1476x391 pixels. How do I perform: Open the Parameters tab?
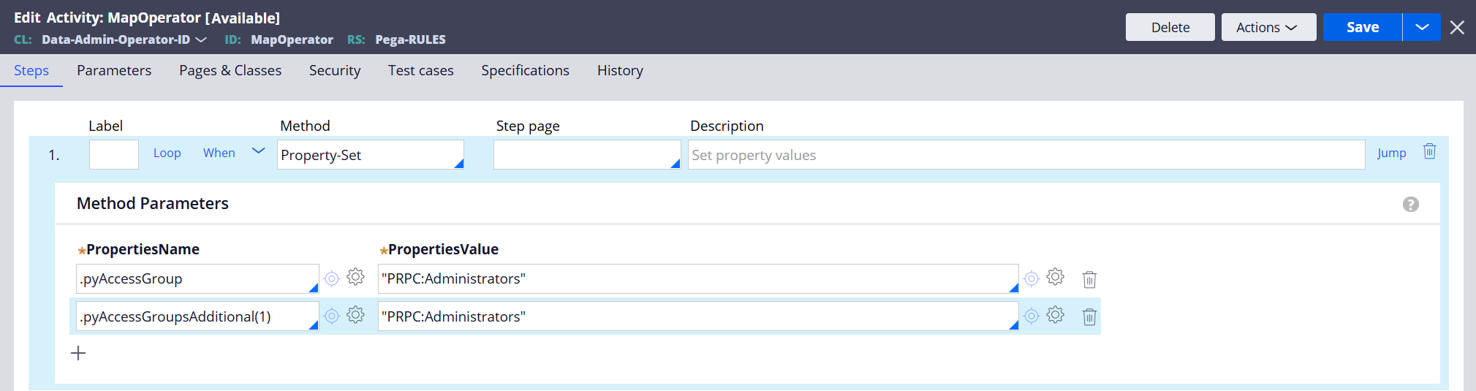tap(114, 70)
